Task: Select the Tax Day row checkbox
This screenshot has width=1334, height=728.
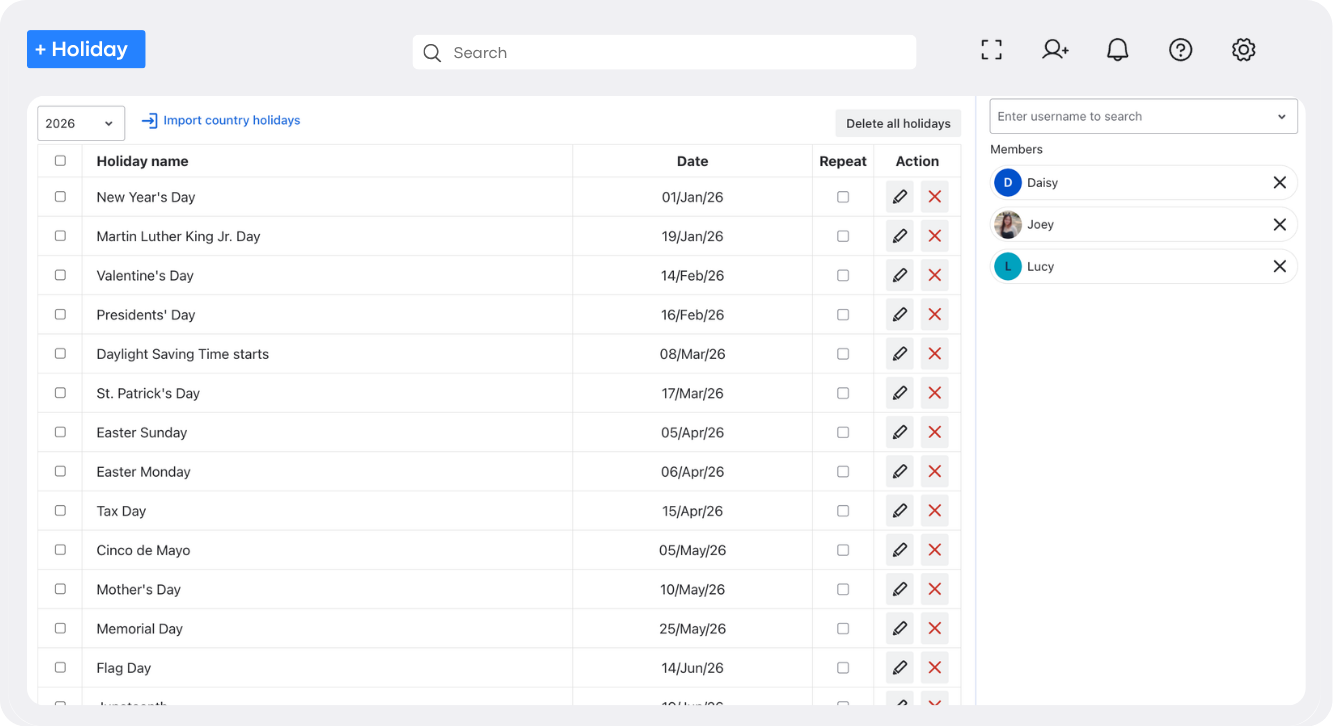Action: (60, 511)
